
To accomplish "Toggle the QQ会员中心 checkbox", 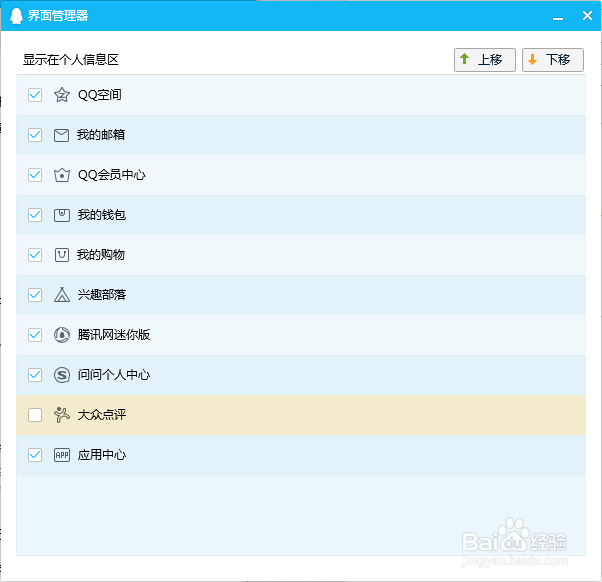I will (x=35, y=175).
